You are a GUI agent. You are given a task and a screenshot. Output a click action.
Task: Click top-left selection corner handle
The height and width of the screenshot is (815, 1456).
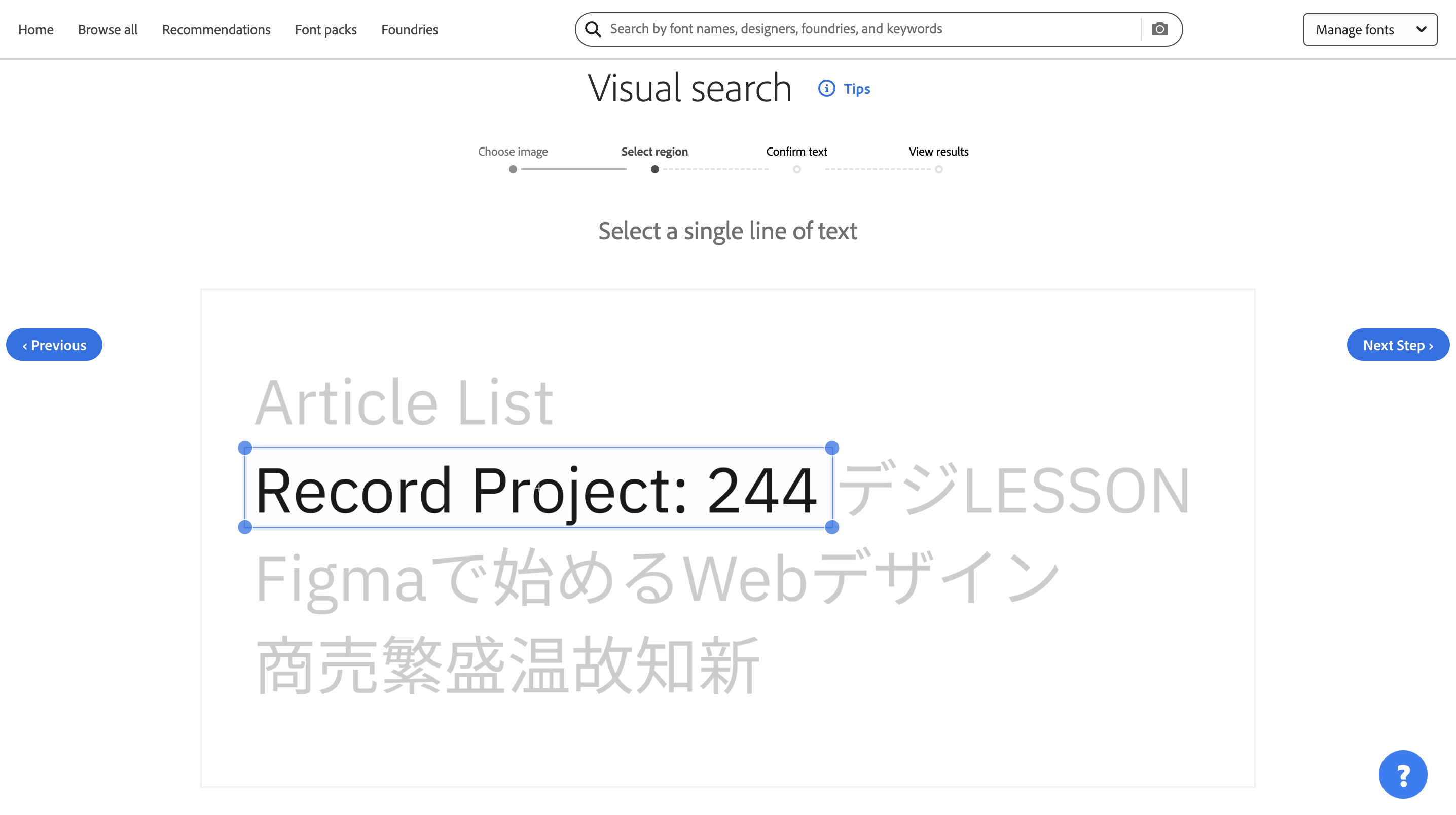pos(245,448)
